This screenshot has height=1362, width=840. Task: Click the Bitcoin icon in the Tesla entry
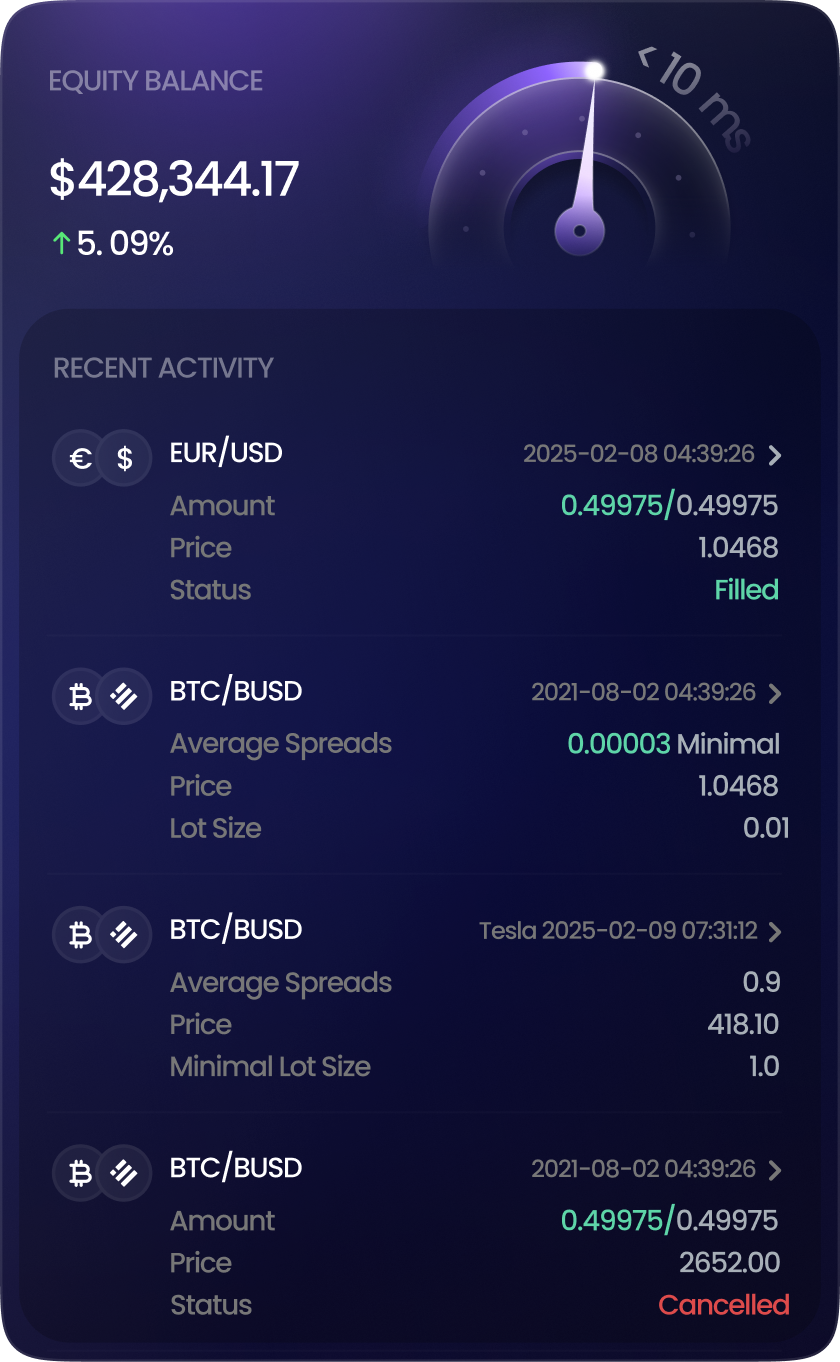coord(80,935)
